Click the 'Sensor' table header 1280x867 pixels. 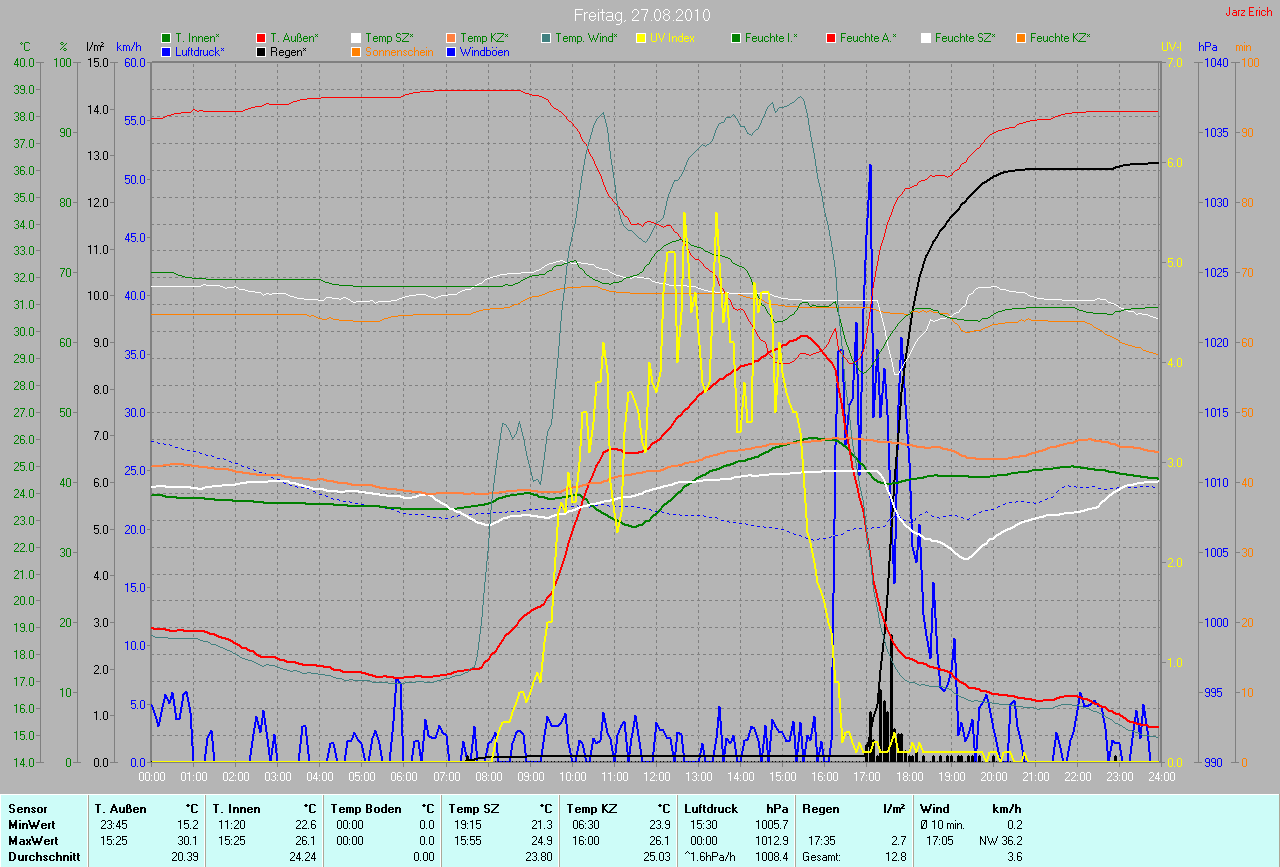(27, 809)
